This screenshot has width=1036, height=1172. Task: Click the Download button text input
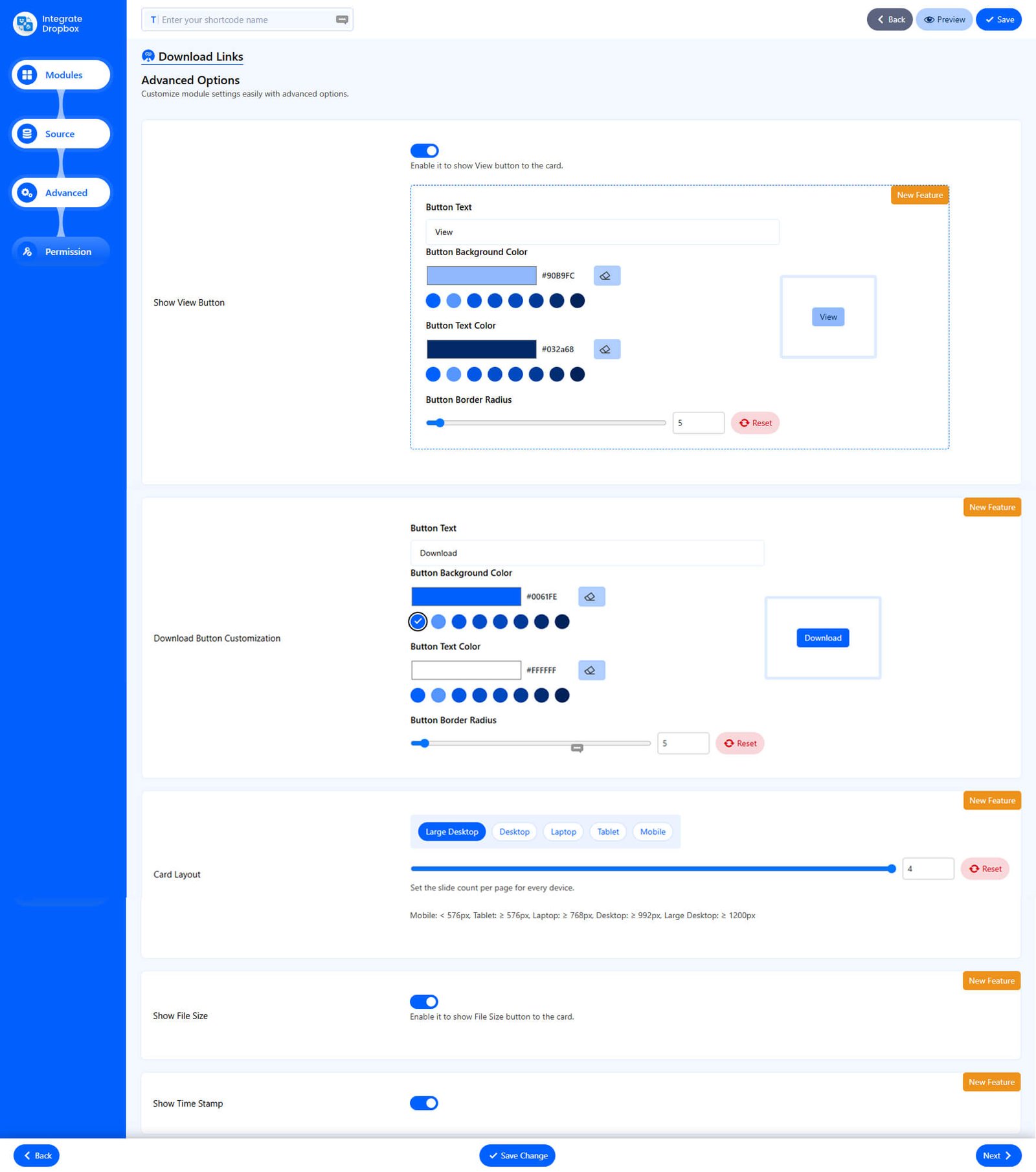pos(587,554)
